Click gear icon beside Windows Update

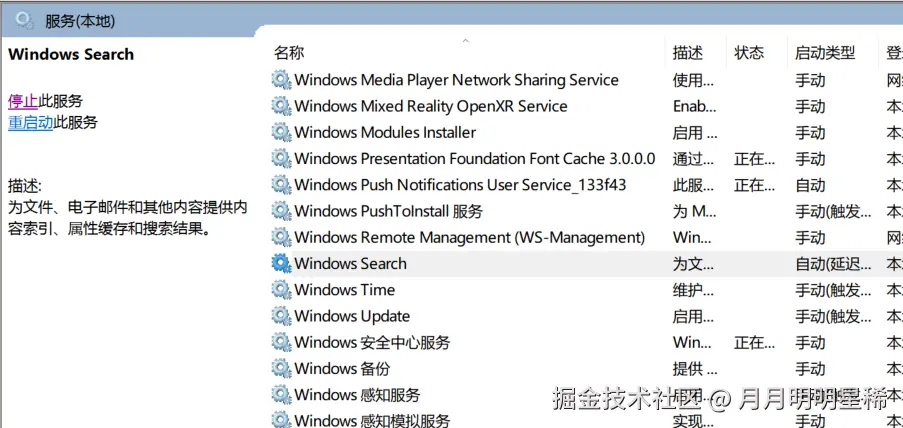(x=281, y=316)
